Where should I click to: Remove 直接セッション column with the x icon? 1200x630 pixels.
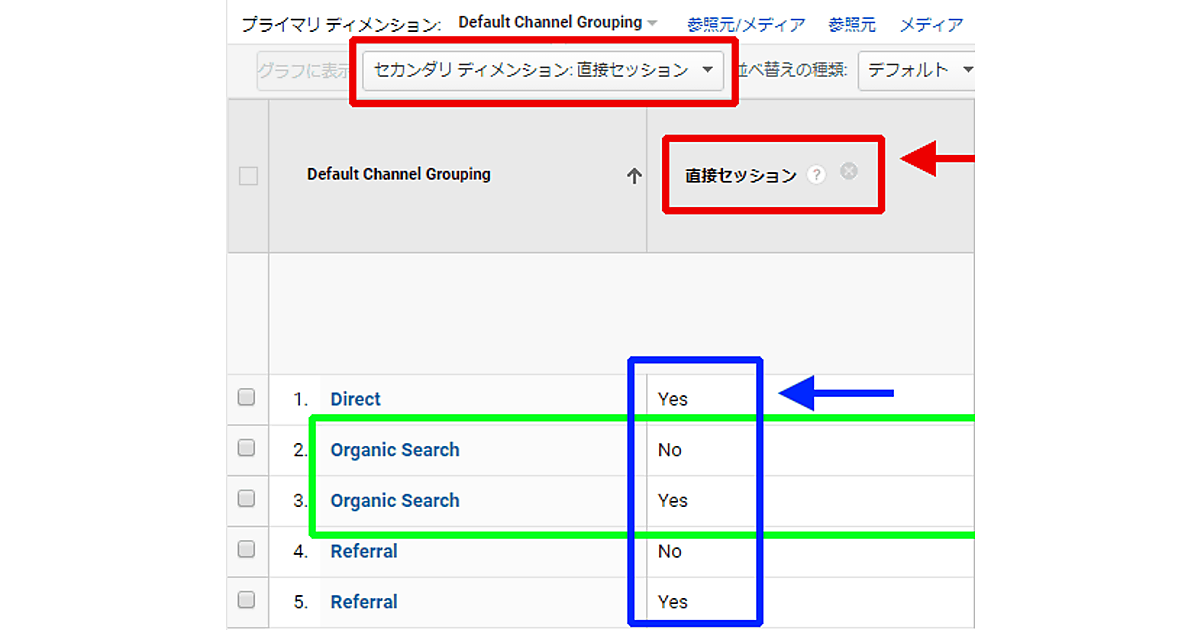tap(849, 172)
